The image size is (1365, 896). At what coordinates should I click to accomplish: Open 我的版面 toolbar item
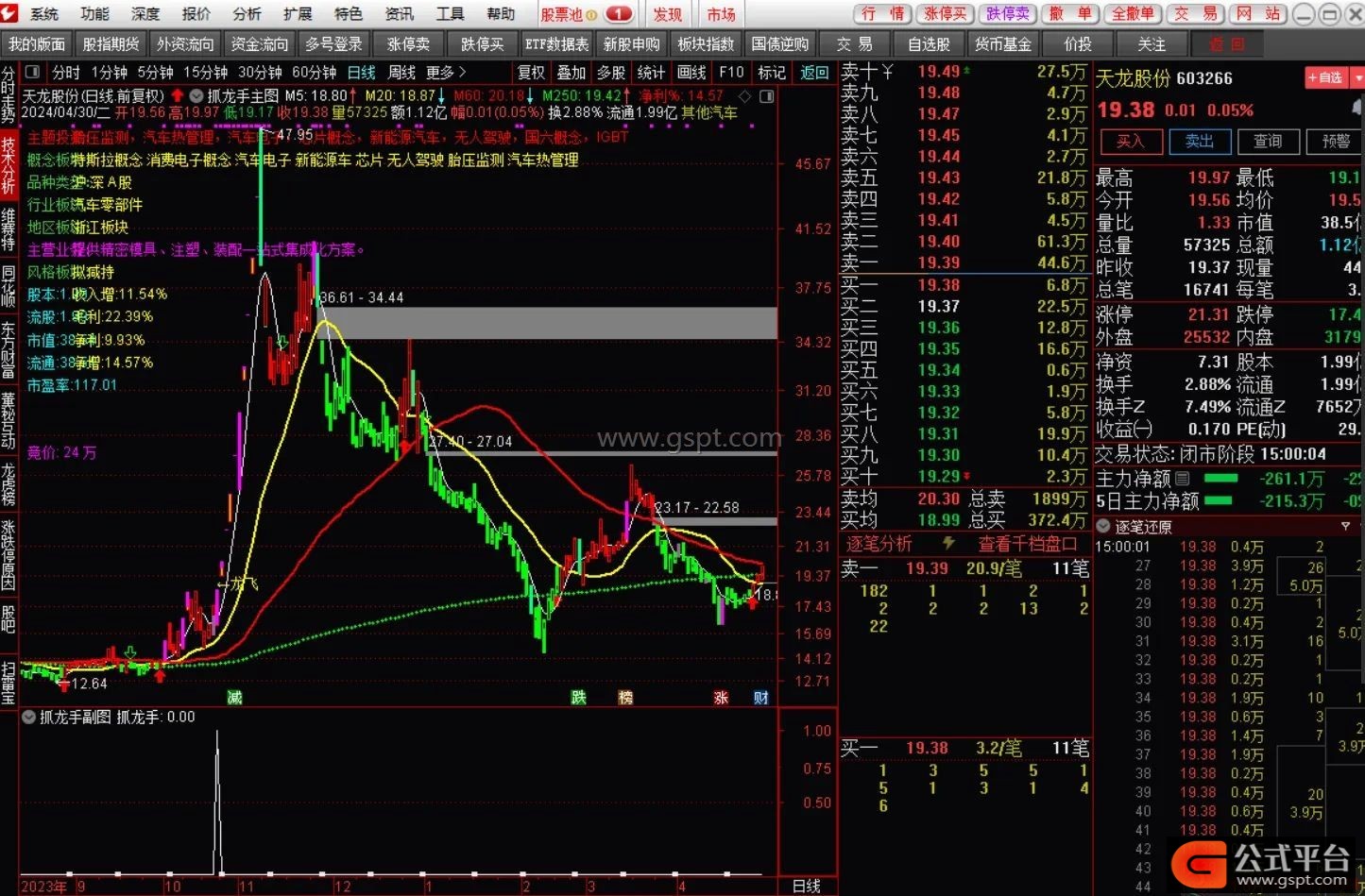click(x=37, y=44)
